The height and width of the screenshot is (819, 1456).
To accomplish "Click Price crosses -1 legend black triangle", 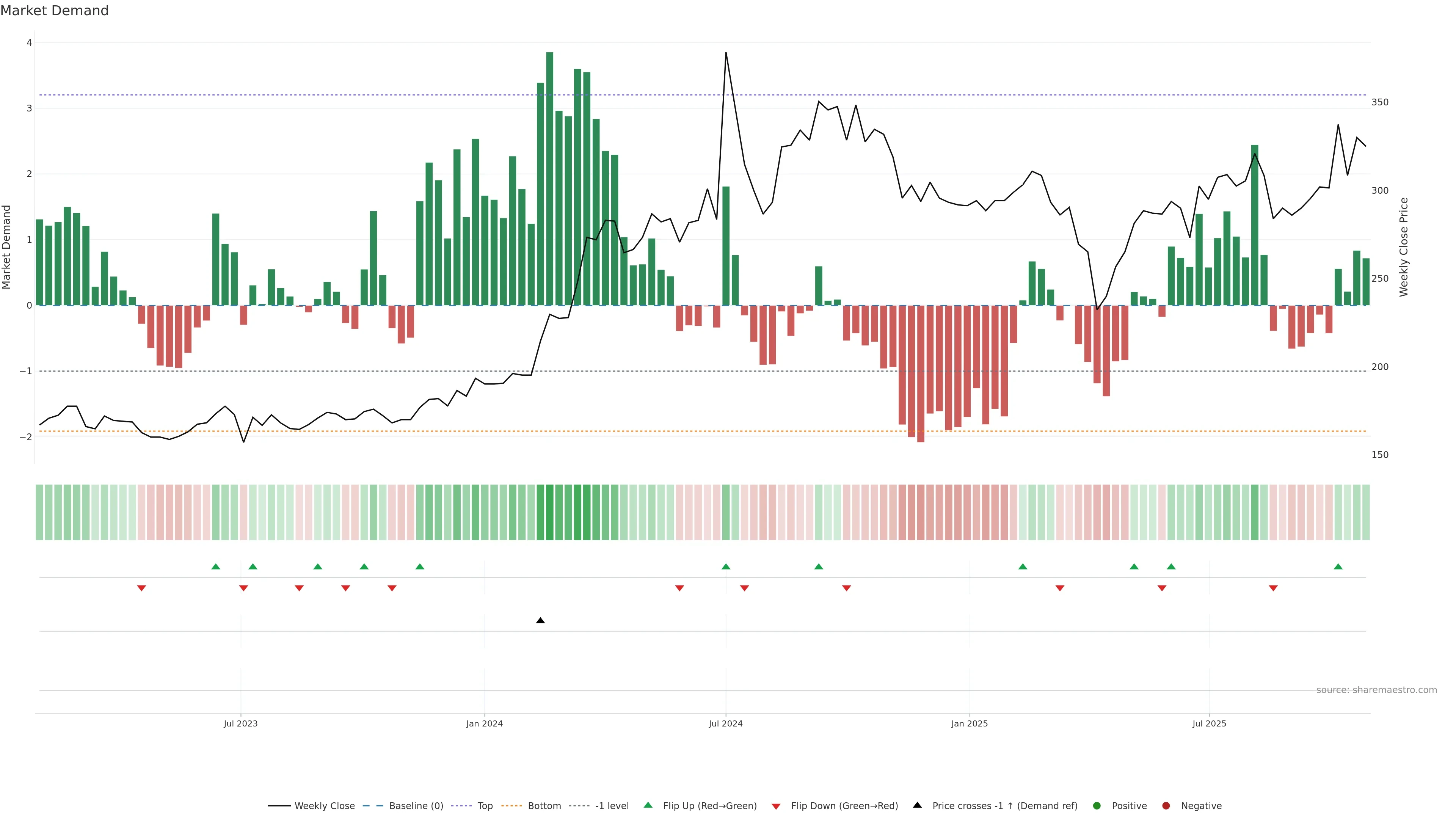I will click(917, 805).
